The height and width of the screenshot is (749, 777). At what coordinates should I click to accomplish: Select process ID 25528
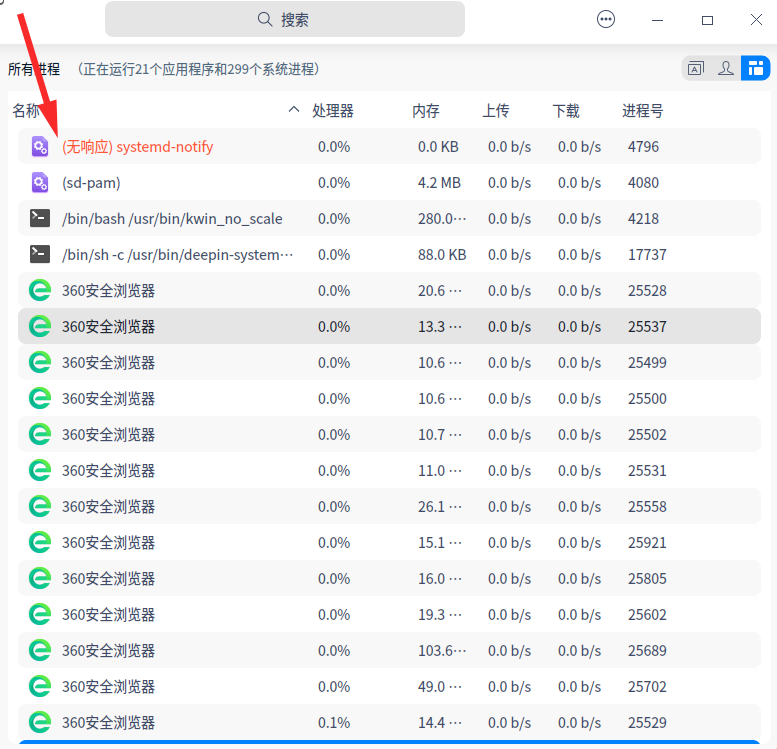[x=647, y=290]
